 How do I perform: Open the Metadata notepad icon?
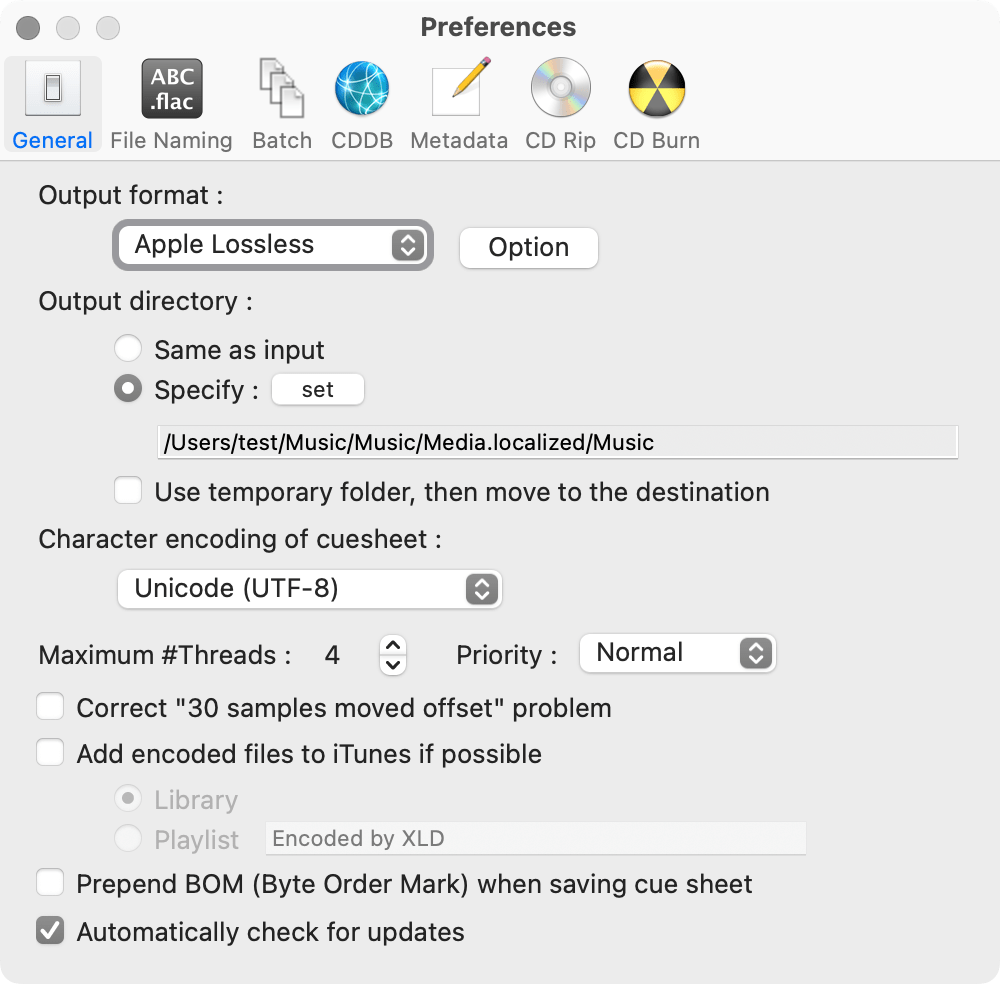tap(459, 90)
